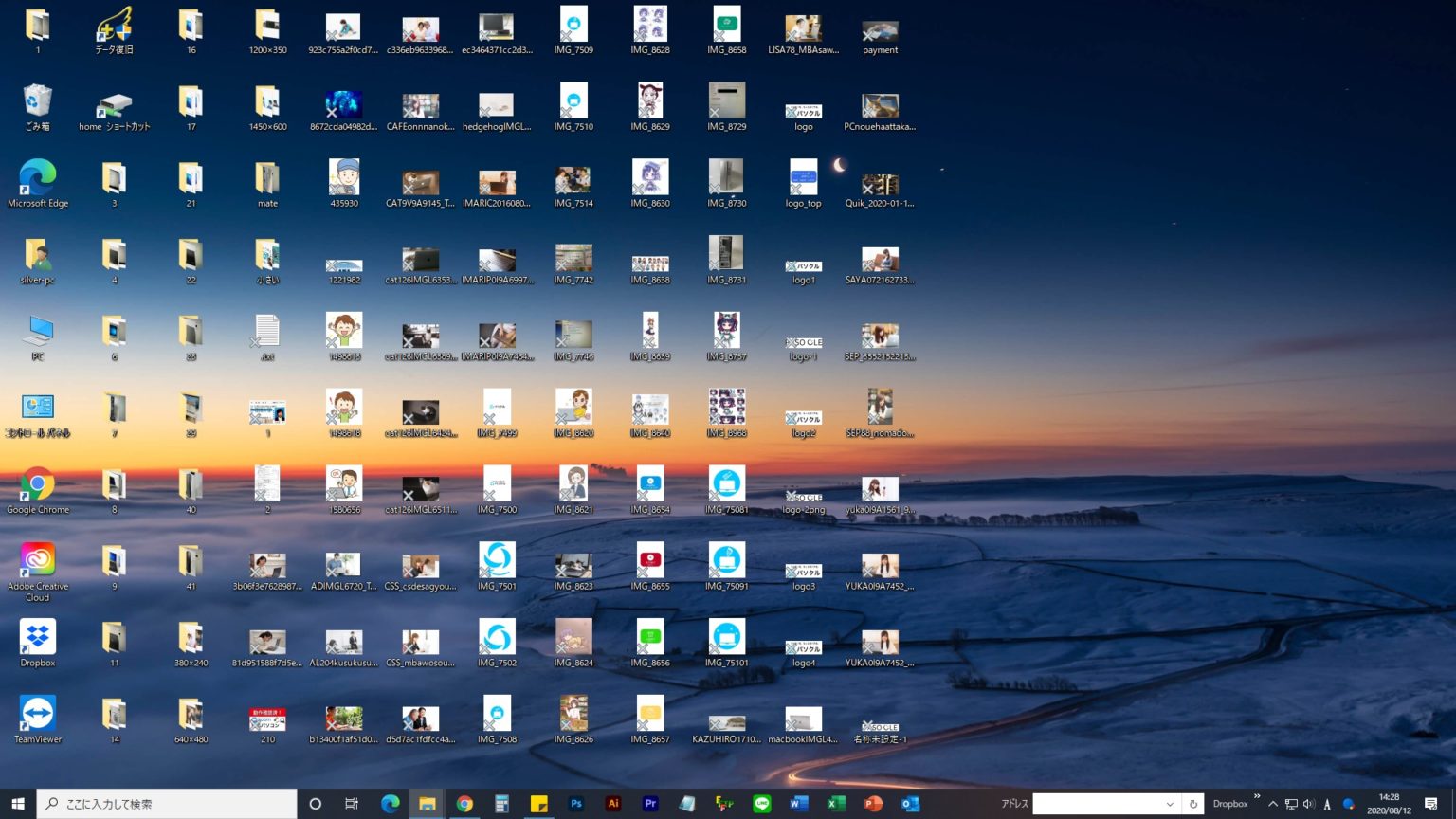1456x819 pixels.
Task: Toggle Task View from the taskbar
Action: tap(352, 804)
